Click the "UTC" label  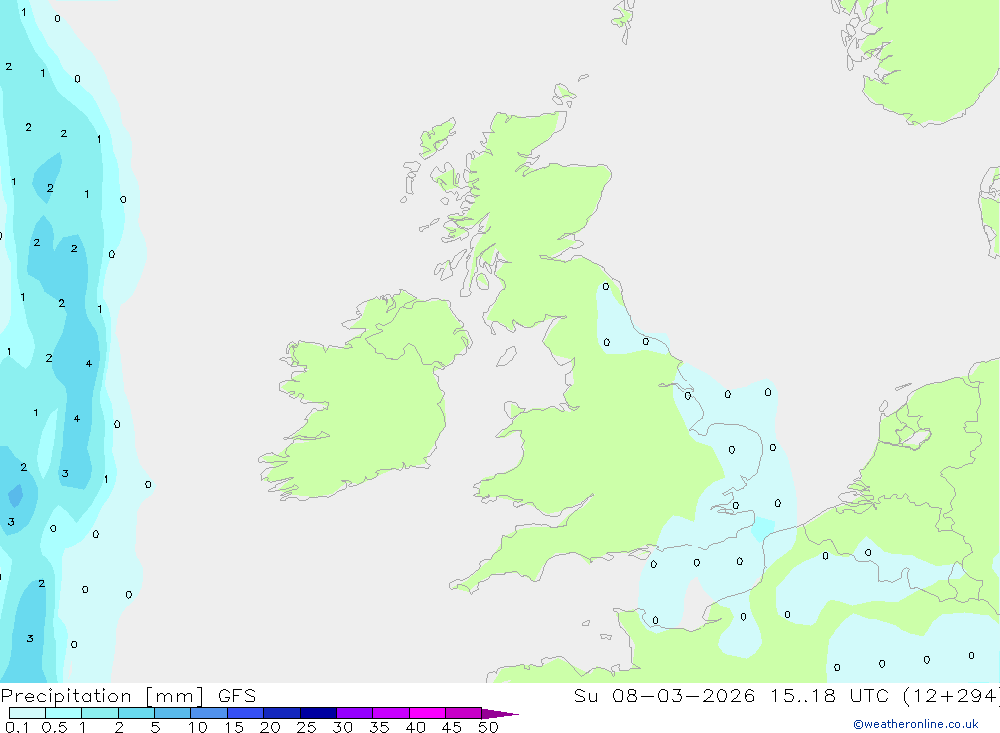[x=869, y=696]
